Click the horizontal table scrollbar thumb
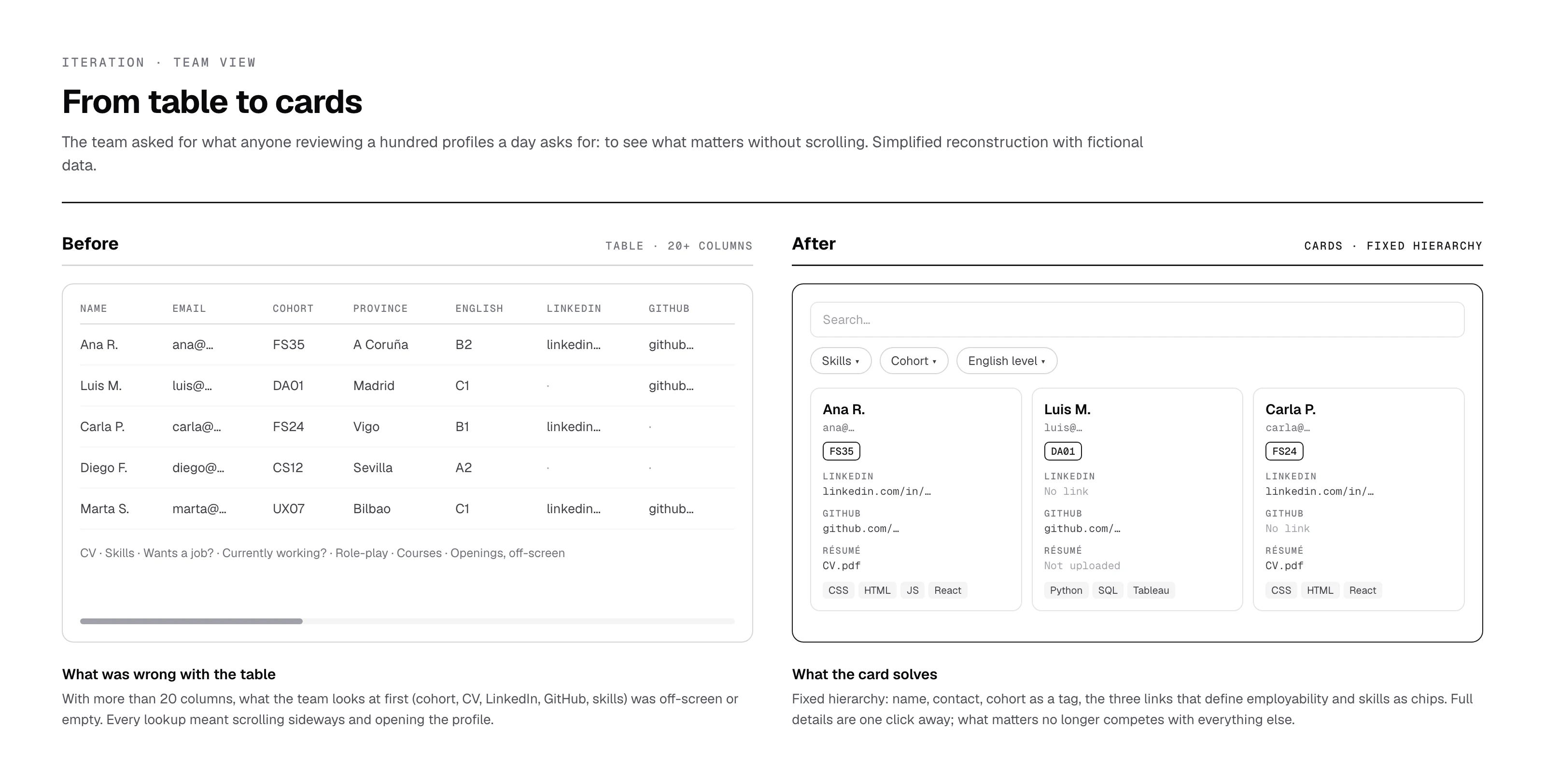The width and height of the screenshot is (1545, 784). click(x=191, y=621)
